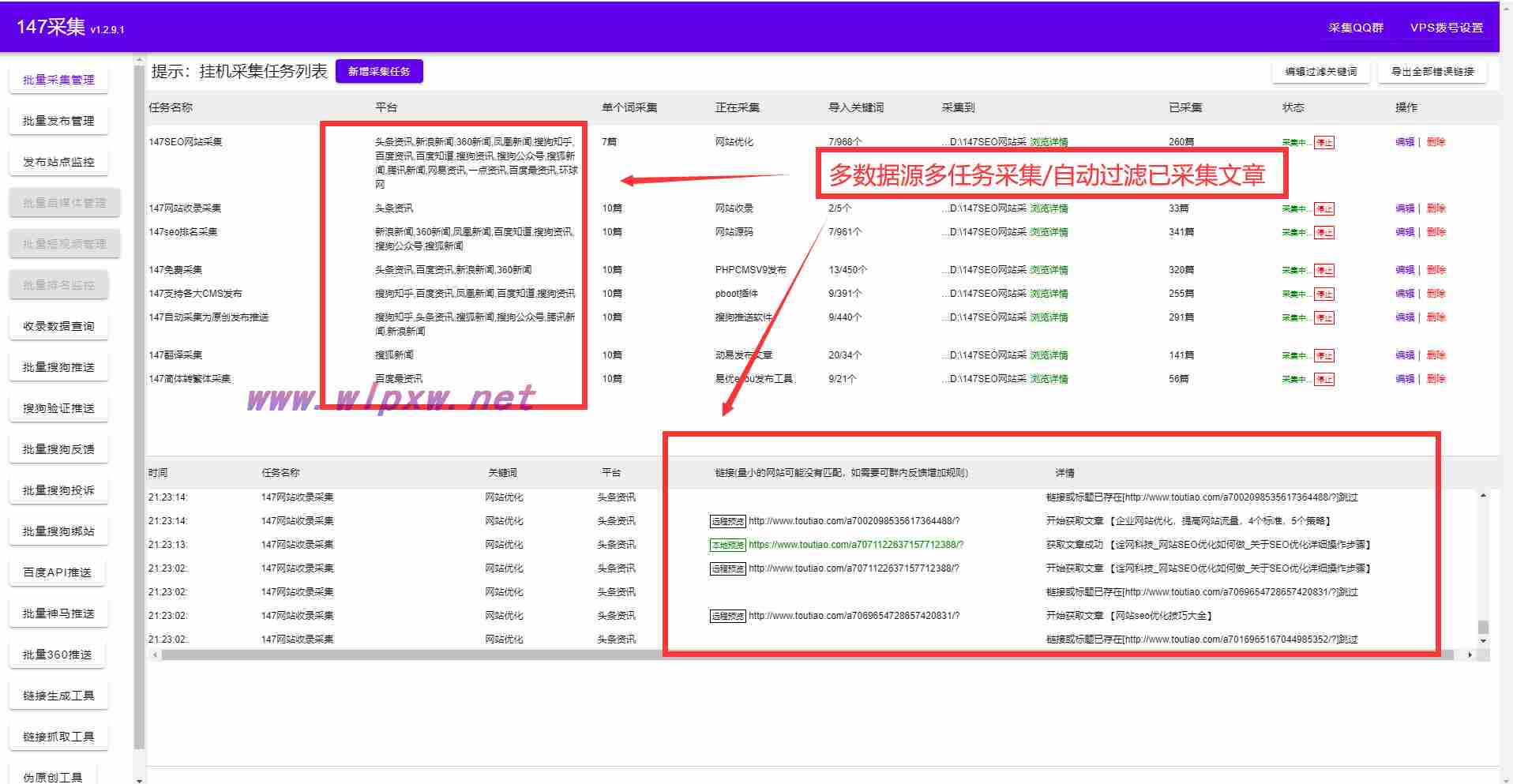Image resolution: width=1513 pixels, height=784 pixels.
Task: Edit the 147seo排名采集 task
Action: (x=1405, y=232)
